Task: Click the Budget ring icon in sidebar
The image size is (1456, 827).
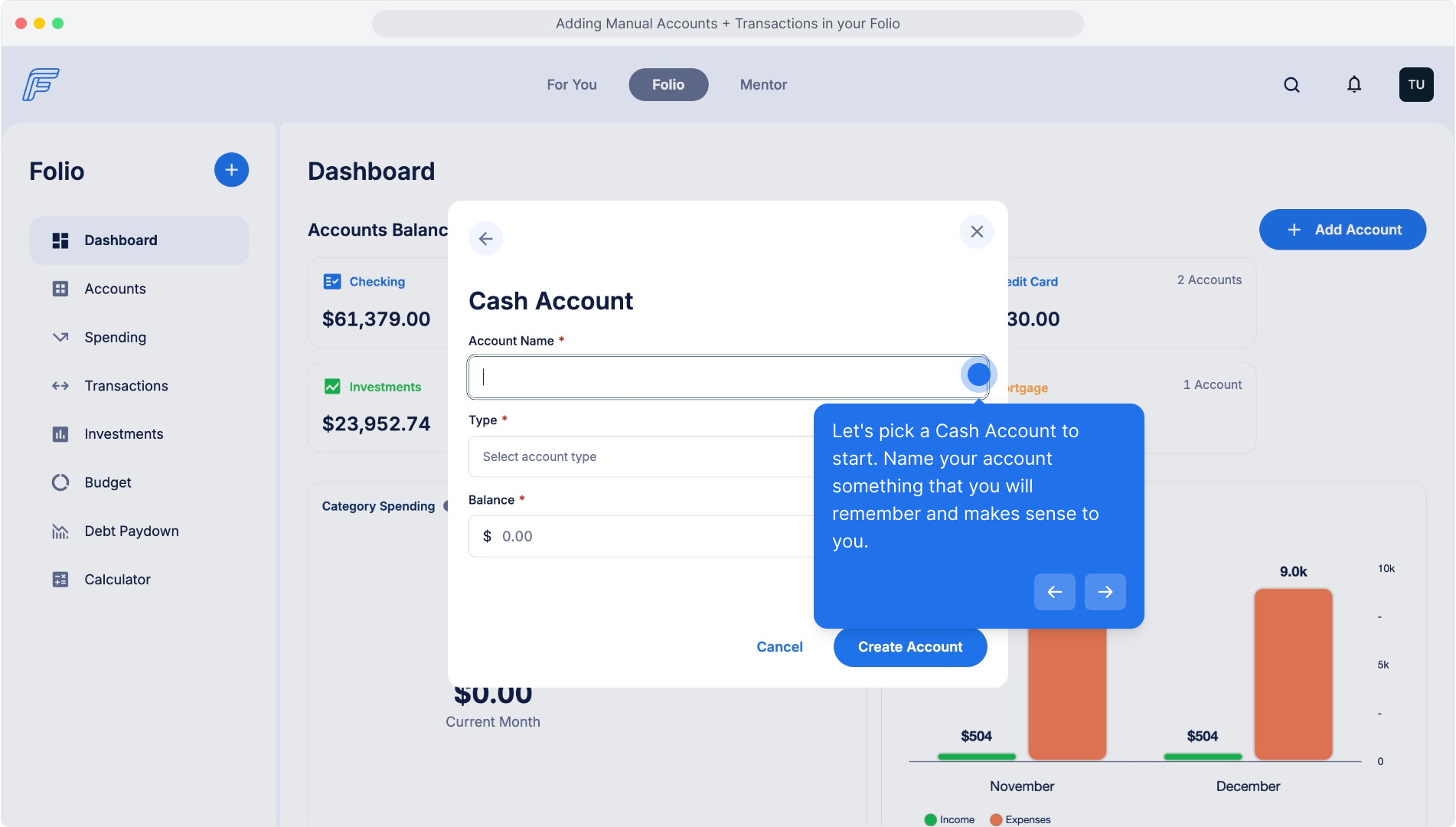Action: (x=60, y=482)
